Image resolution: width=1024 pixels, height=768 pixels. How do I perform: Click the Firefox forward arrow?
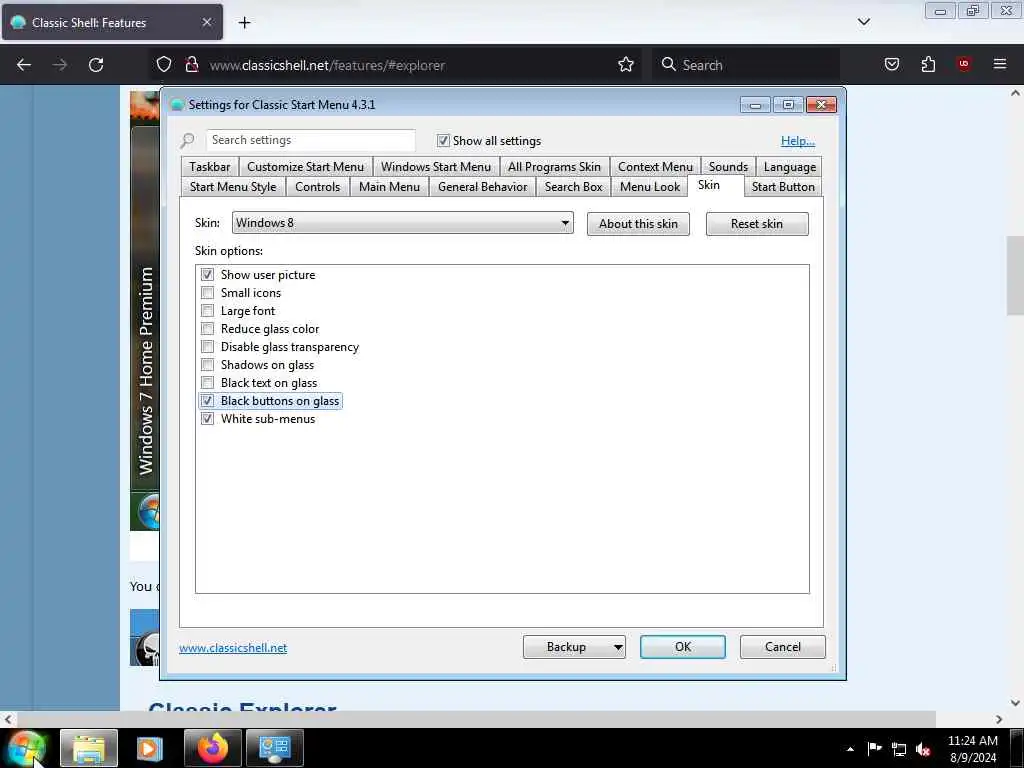[x=59, y=65]
